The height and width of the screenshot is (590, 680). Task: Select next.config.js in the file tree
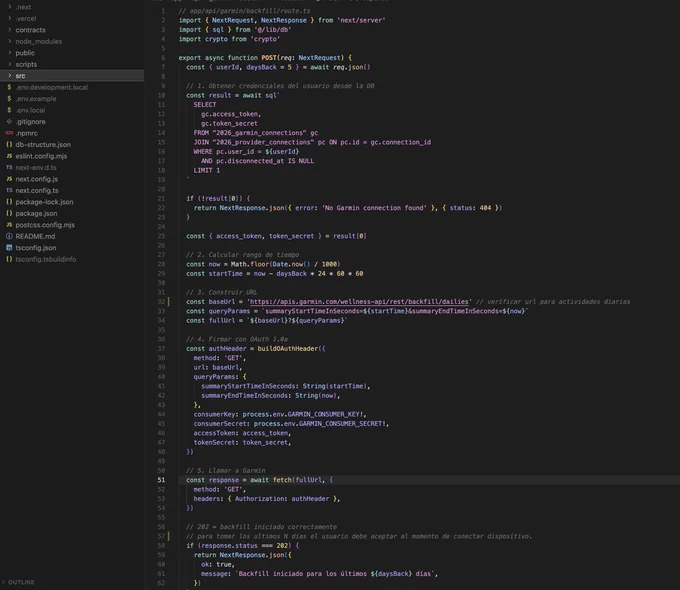click(37, 179)
